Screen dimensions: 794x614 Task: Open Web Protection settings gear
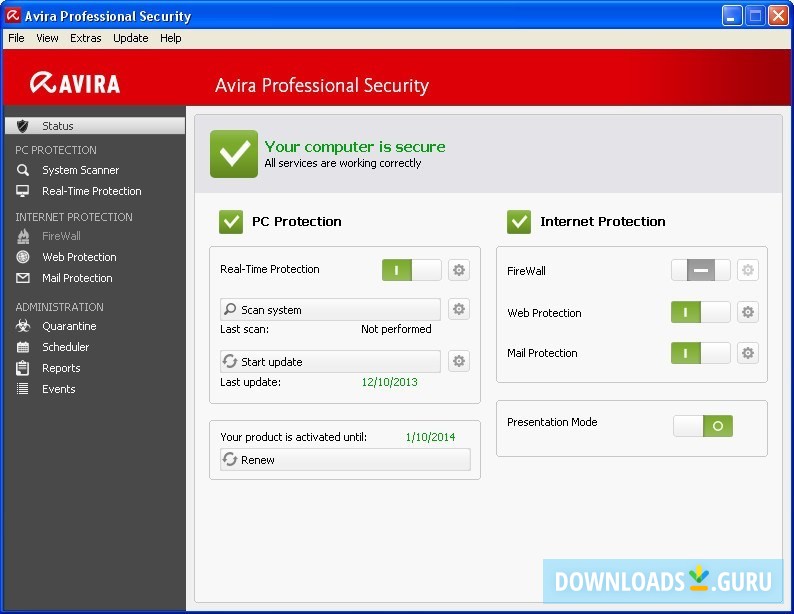748,312
